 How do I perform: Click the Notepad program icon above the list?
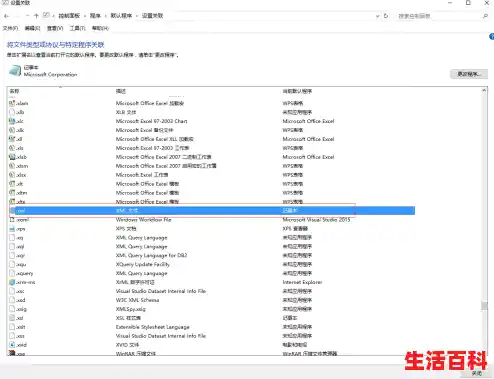(x=15, y=70)
